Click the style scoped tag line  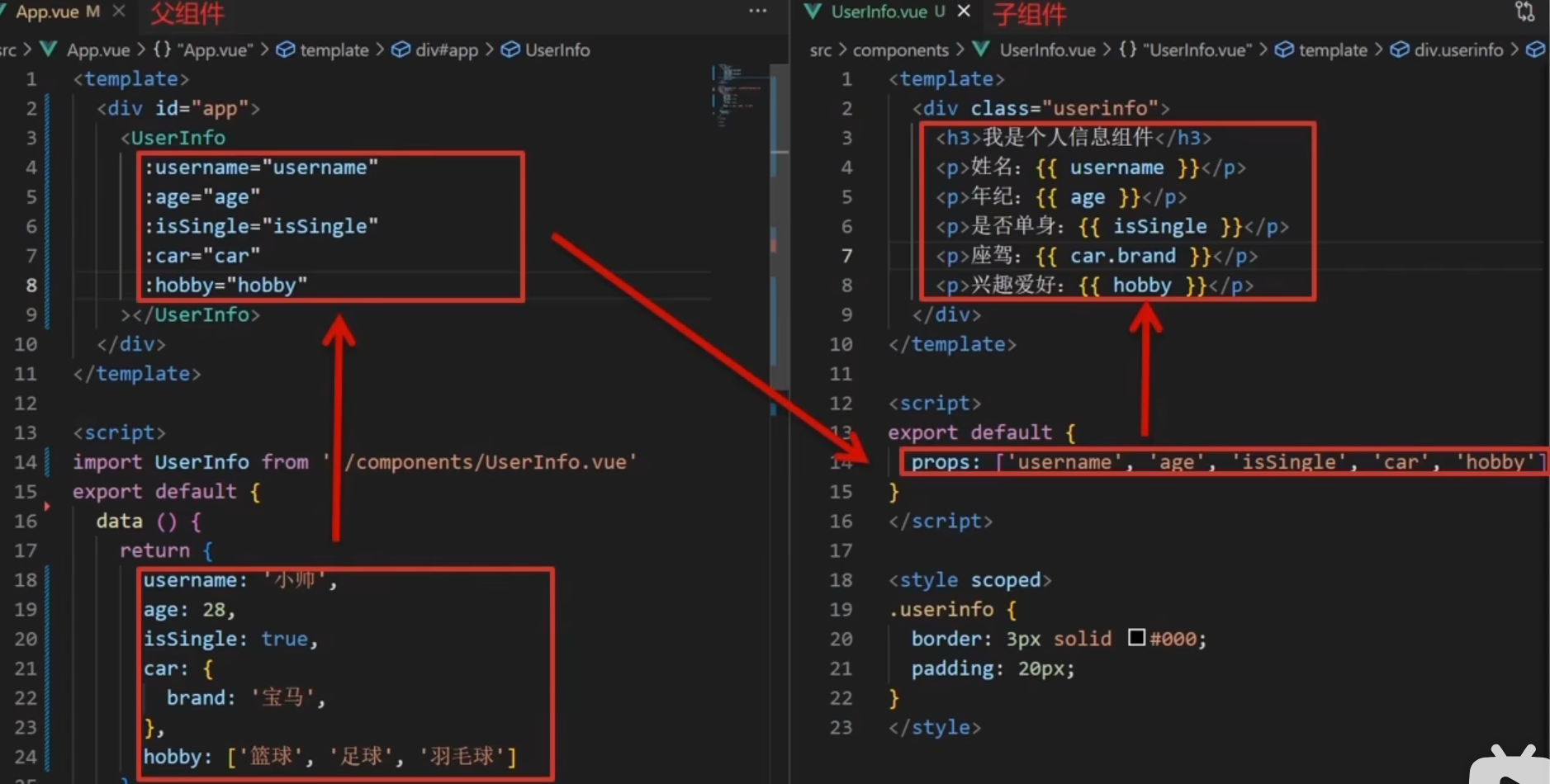(969, 580)
